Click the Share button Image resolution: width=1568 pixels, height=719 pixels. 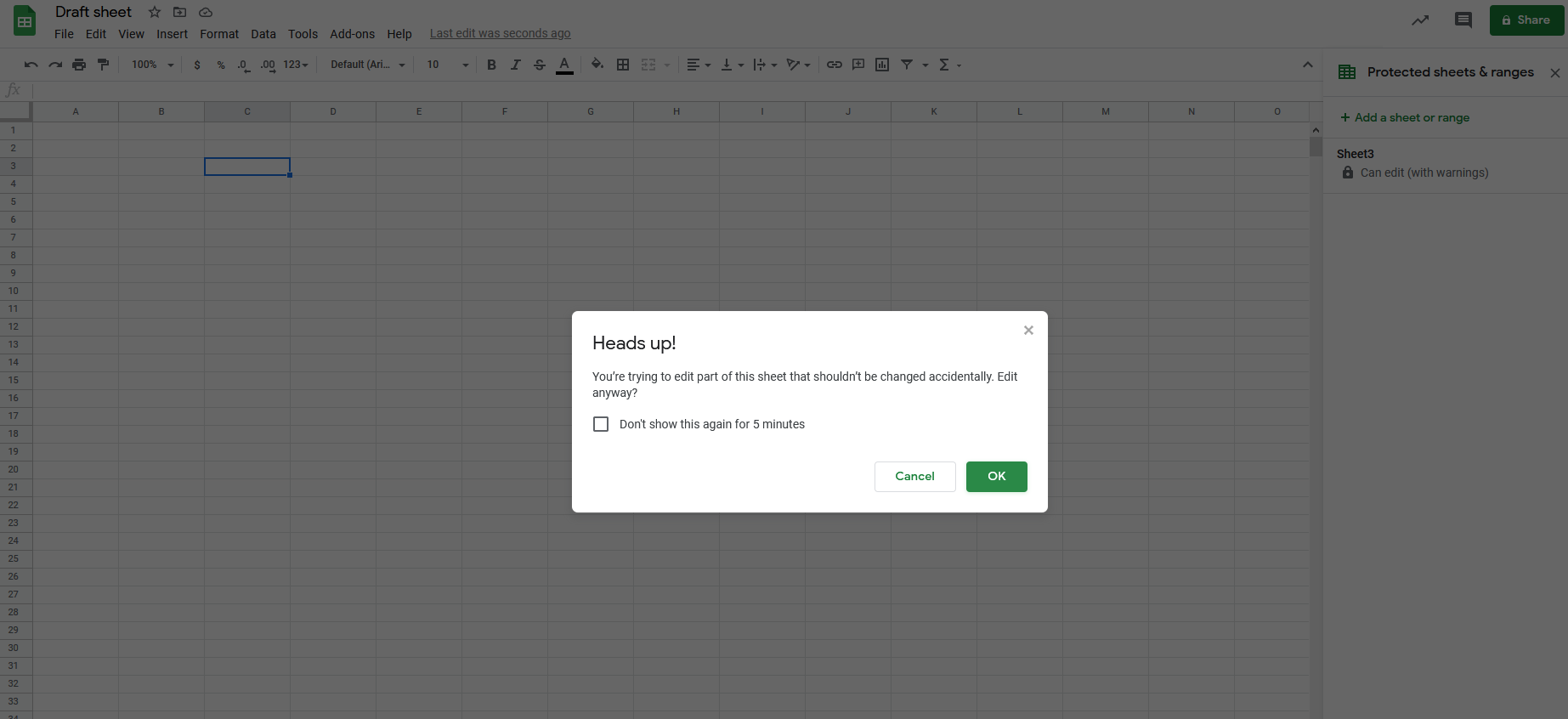coord(1526,20)
